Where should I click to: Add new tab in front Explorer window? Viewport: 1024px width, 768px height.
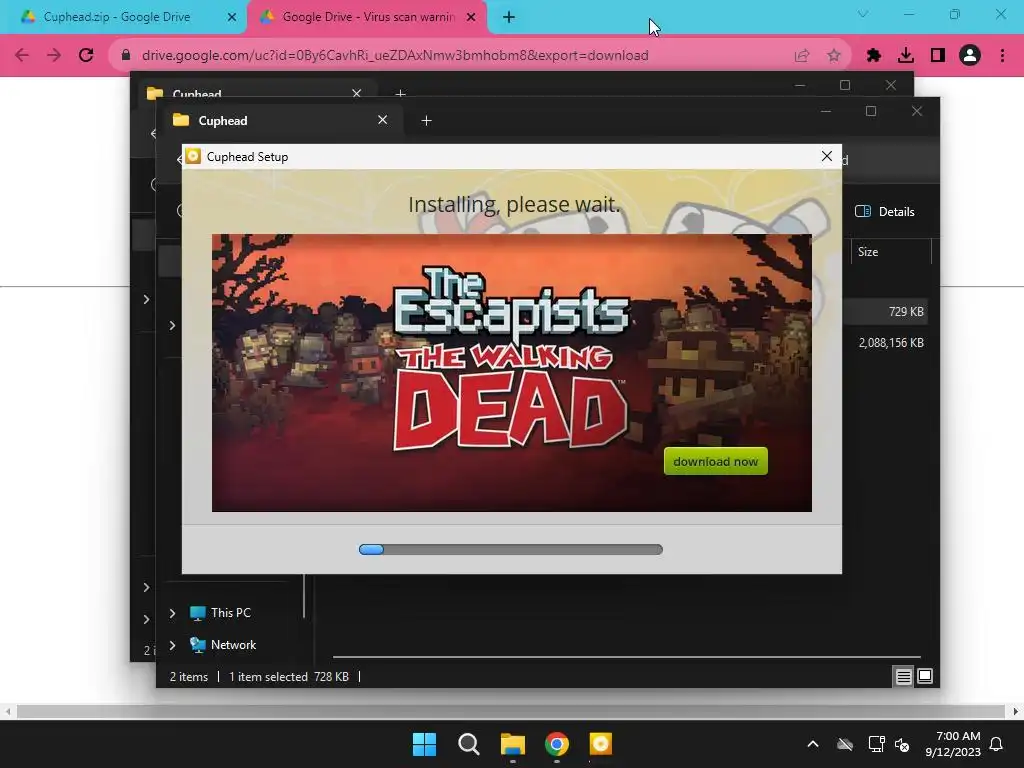(426, 121)
